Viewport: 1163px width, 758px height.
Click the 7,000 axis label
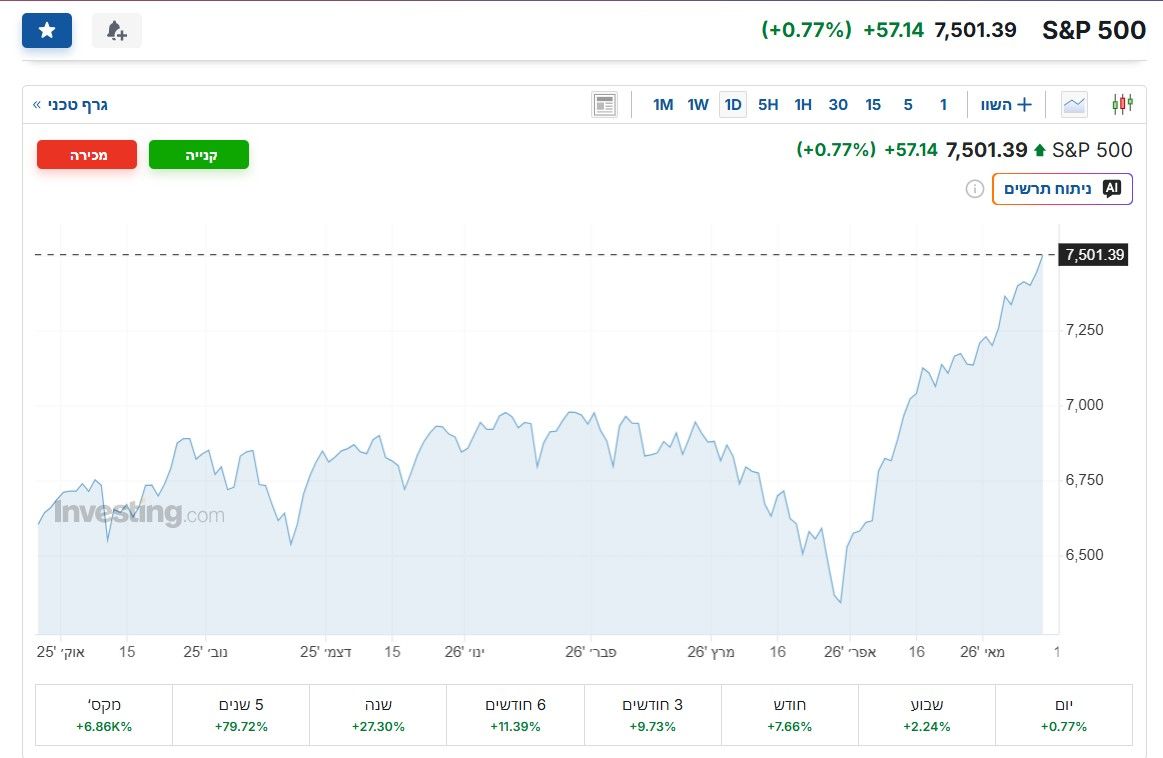click(x=1084, y=405)
